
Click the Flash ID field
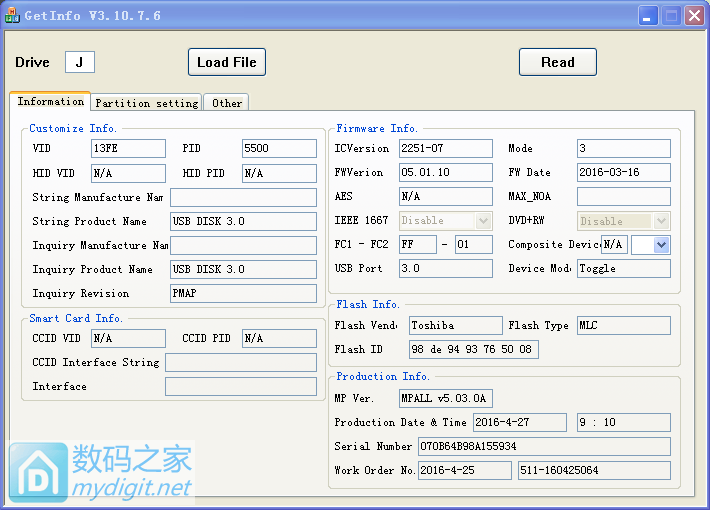[474, 350]
